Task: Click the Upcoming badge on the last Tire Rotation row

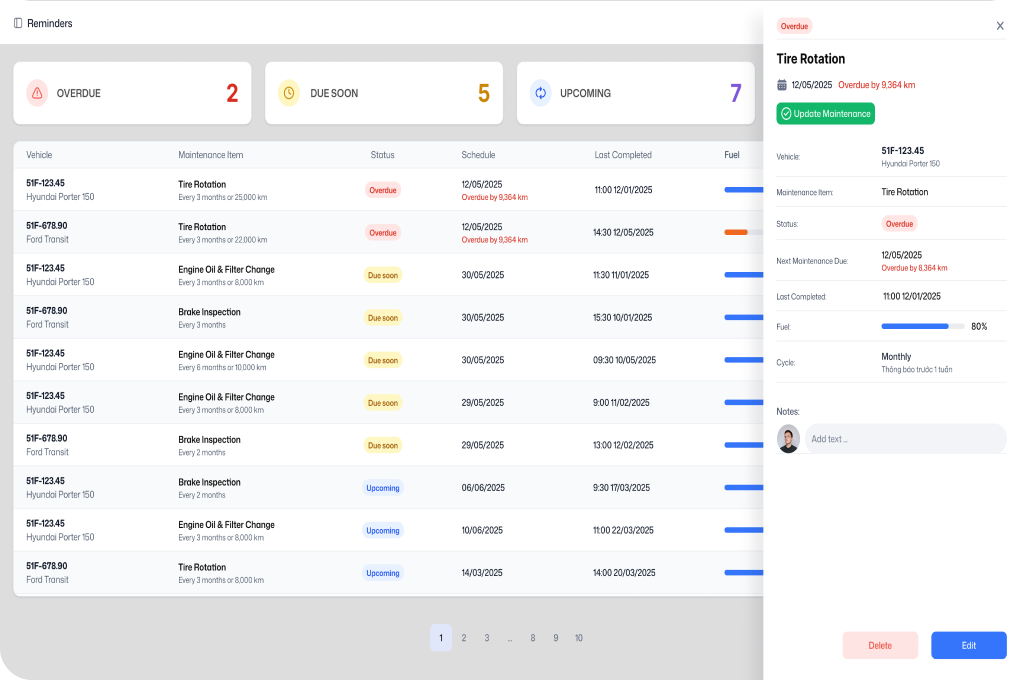Action: [x=383, y=573]
